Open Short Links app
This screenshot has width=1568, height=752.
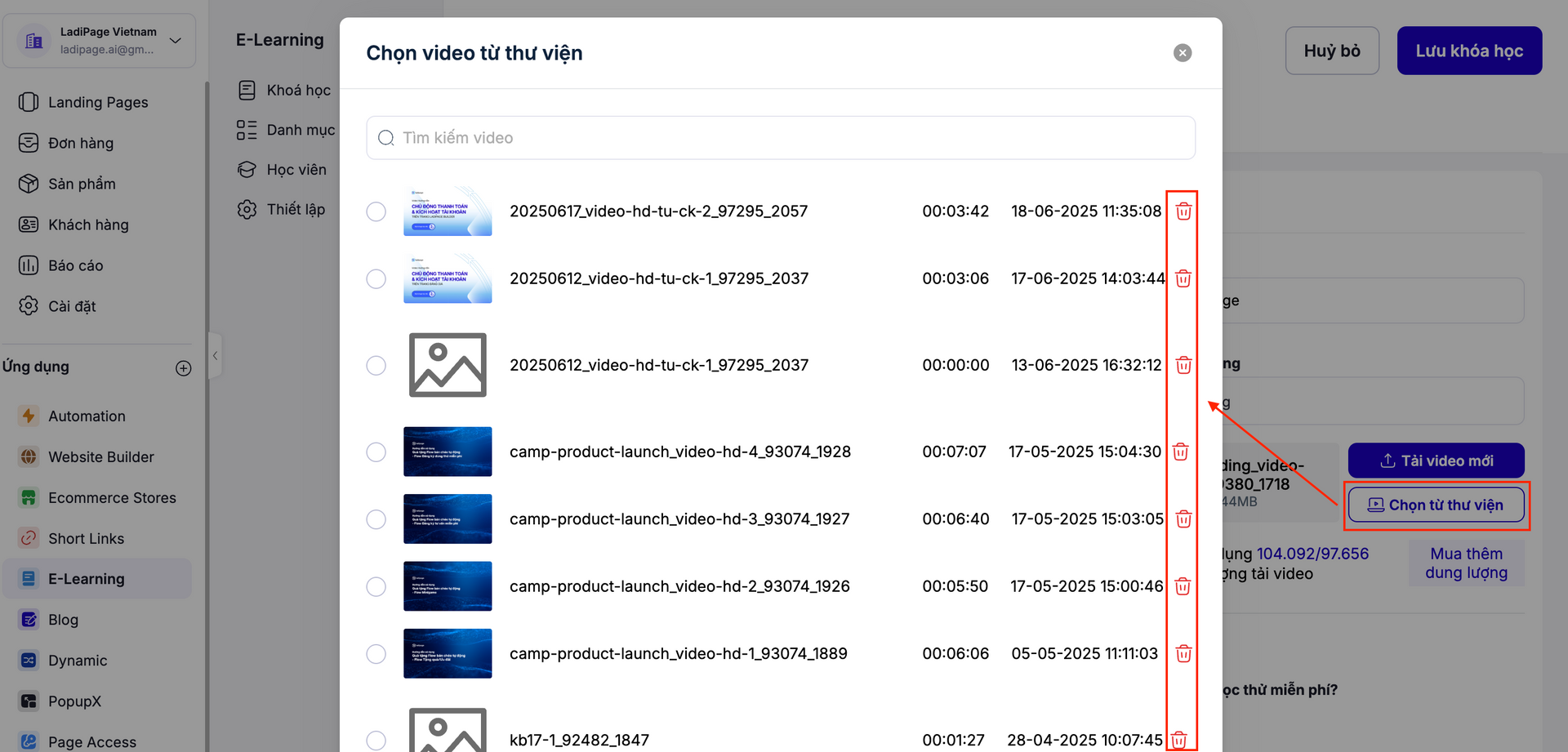pos(86,539)
